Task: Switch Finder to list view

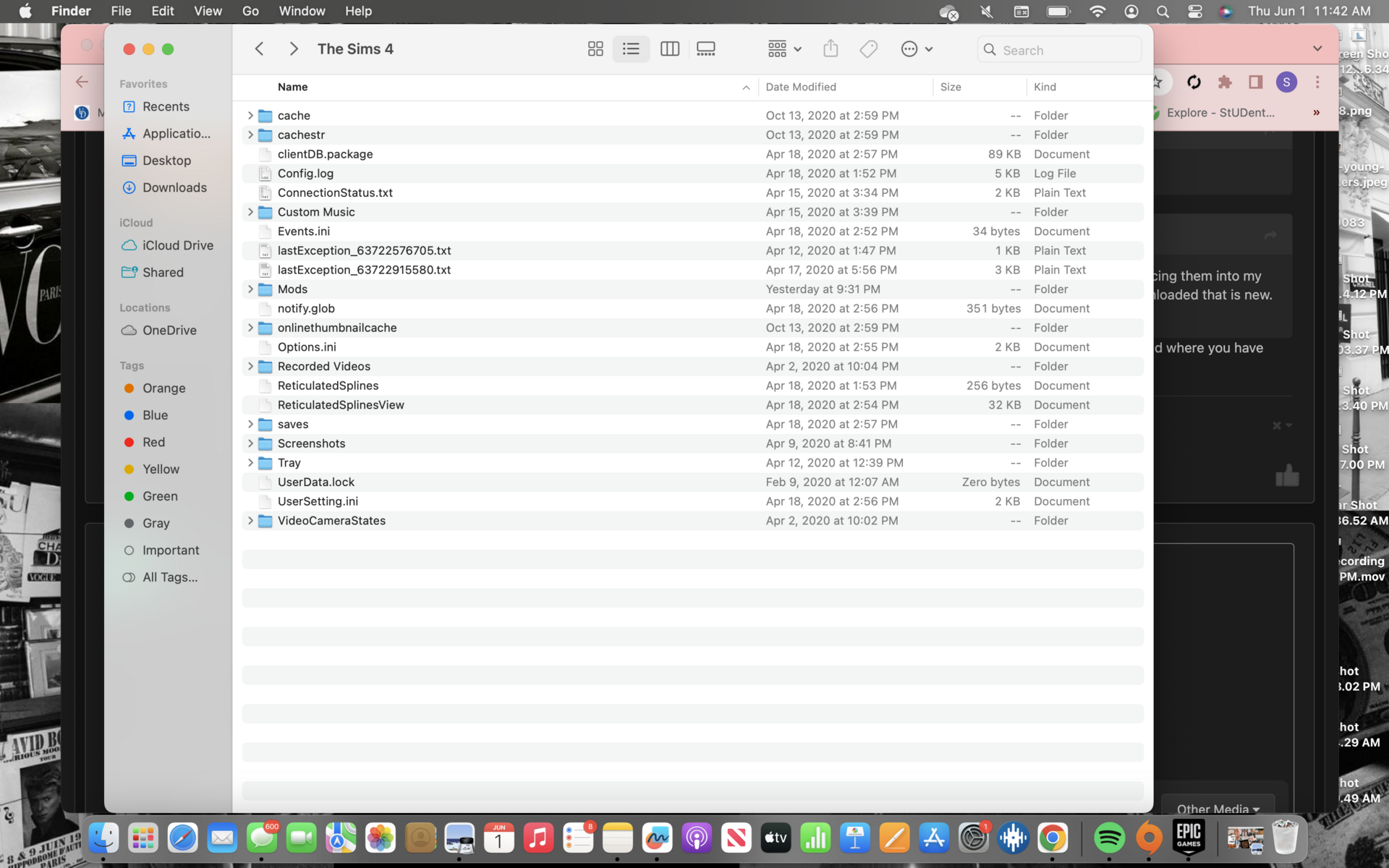Action: click(631, 49)
